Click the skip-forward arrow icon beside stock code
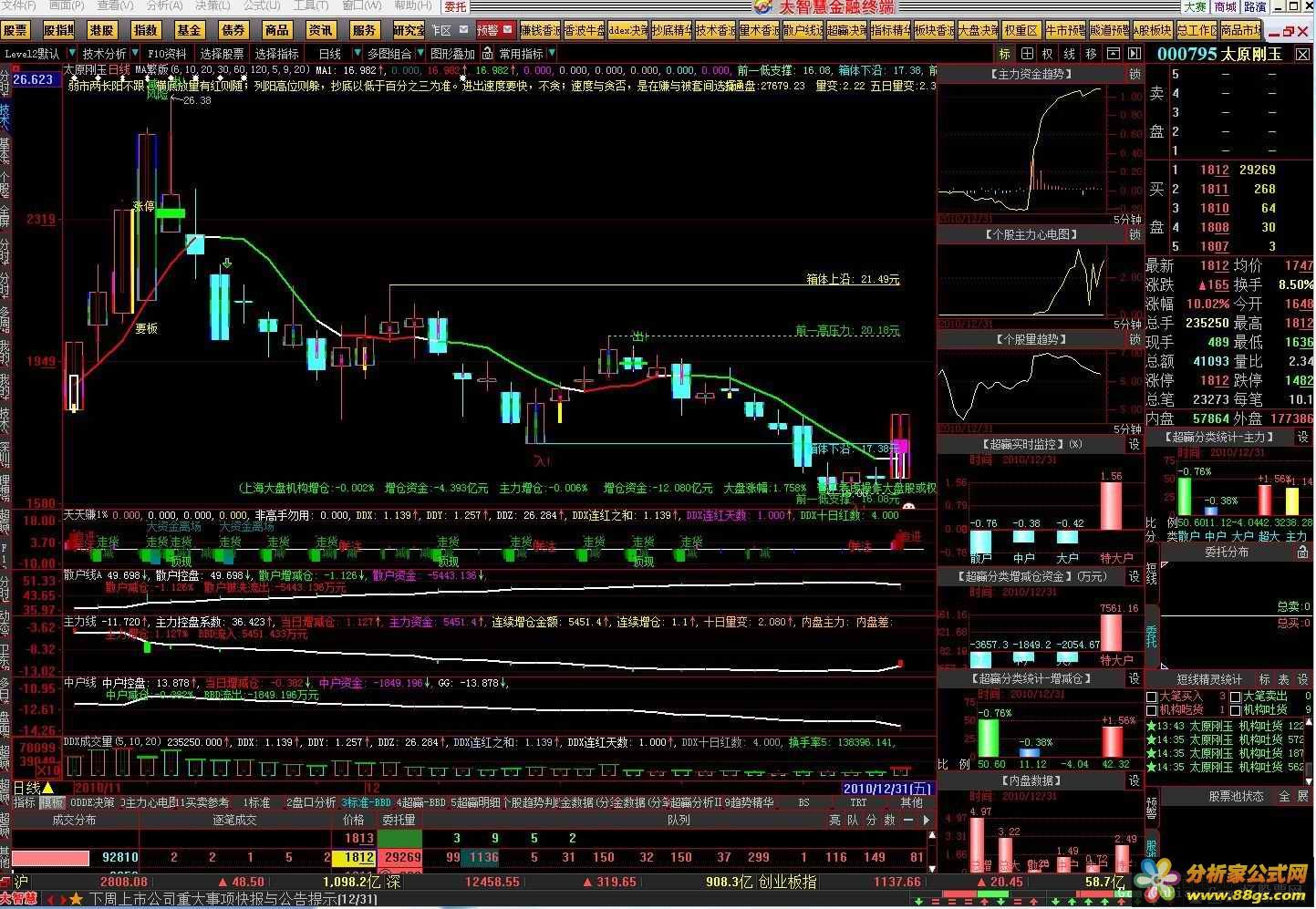This screenshot has width=1316, height=909. (x=1134, y=54)
